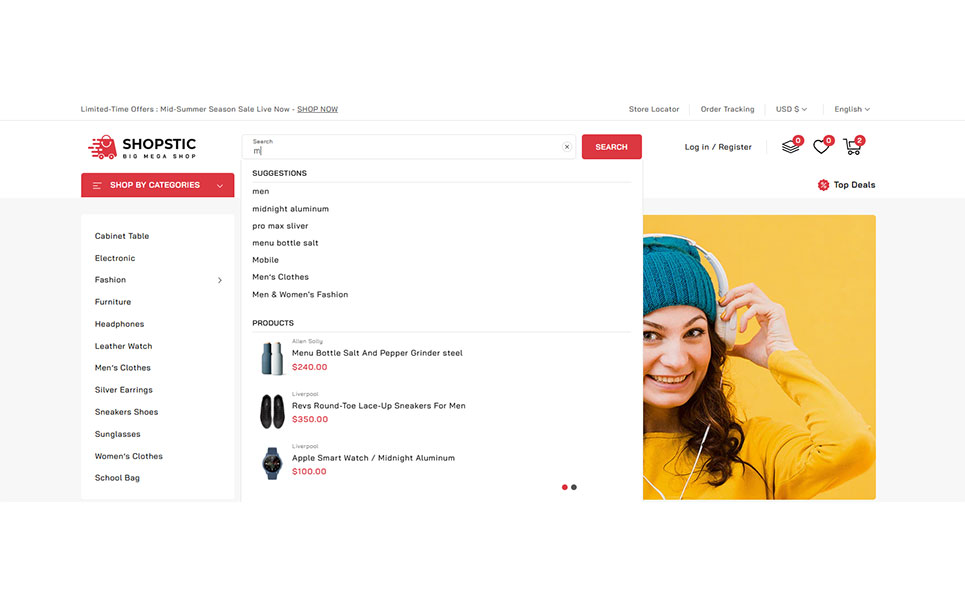
Task: Collapse the Shop By Categories chevron
Action: [x=219, y=185]
